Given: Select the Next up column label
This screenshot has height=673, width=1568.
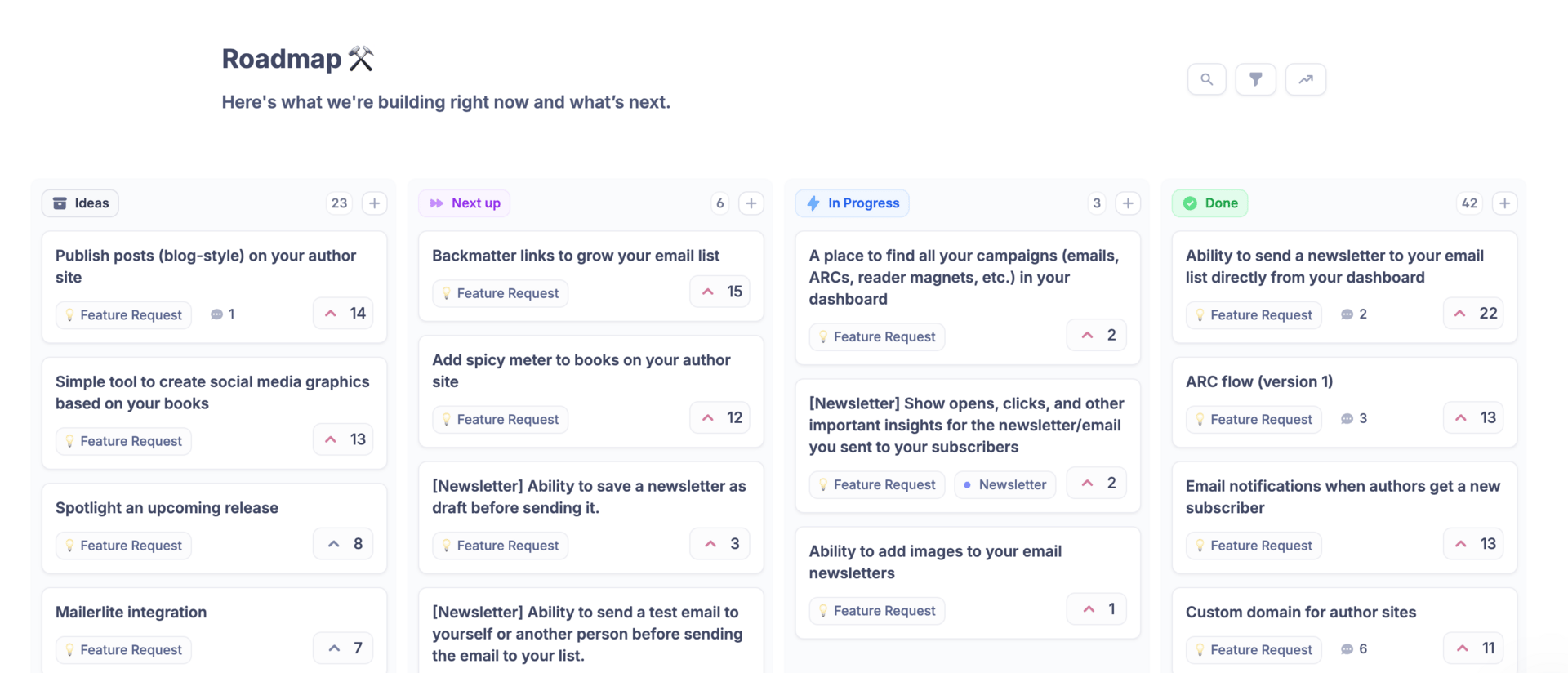Looking at the screenshot, I should (x=464, y=203).
